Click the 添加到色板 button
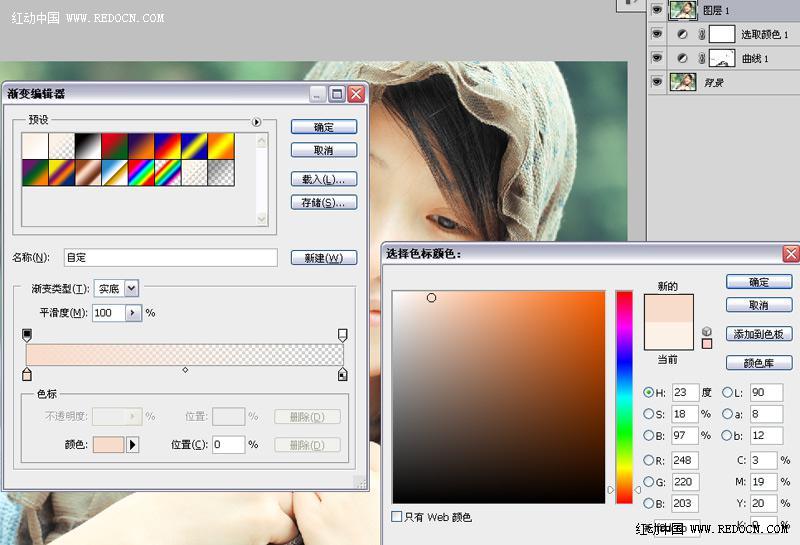The height and width of the screenshot is (545, 800). [x=759, y=334]
